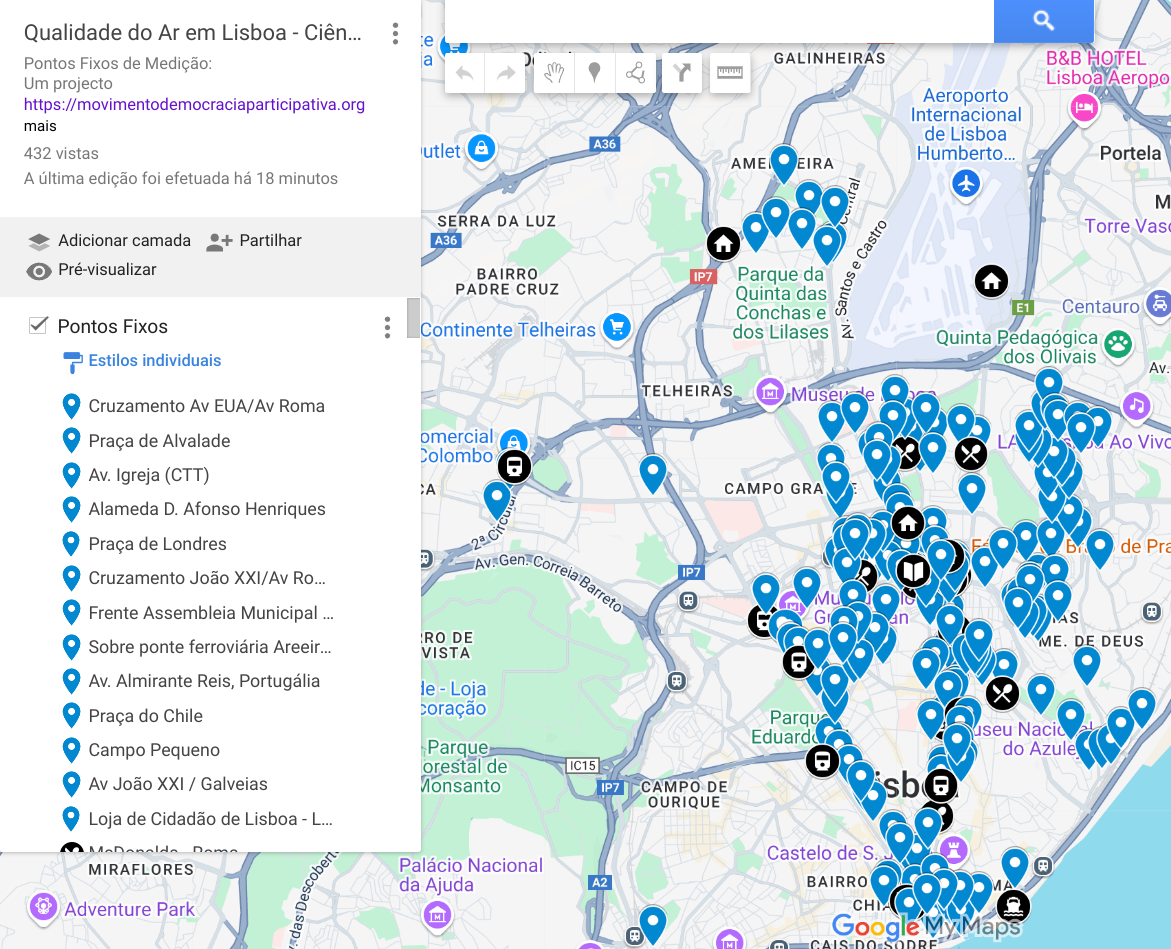Viewport: 1171px width, 949px height.
Task: Select the Draw a line tool
Action: tap(635, 73)
